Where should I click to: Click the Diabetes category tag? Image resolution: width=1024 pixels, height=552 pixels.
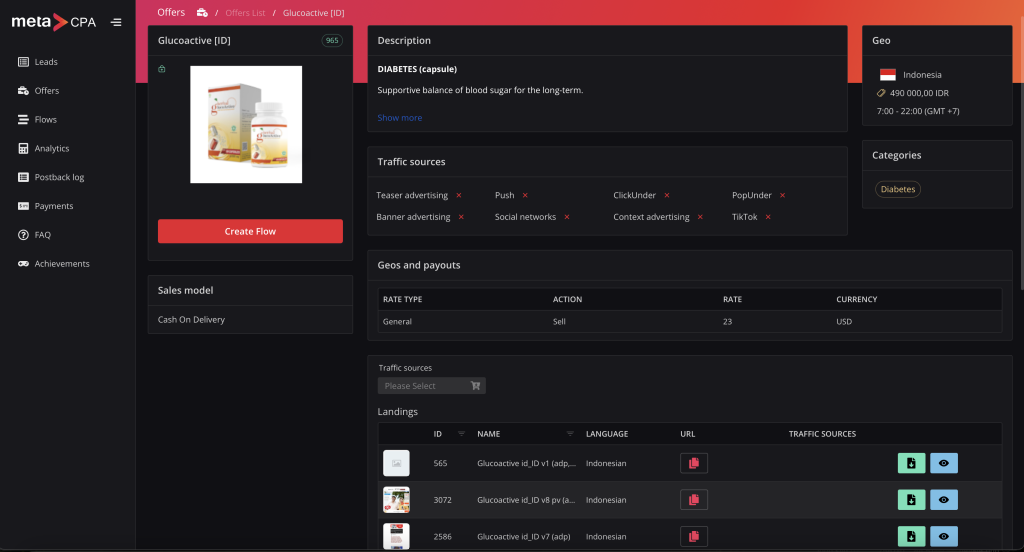(x=897, y=189)
